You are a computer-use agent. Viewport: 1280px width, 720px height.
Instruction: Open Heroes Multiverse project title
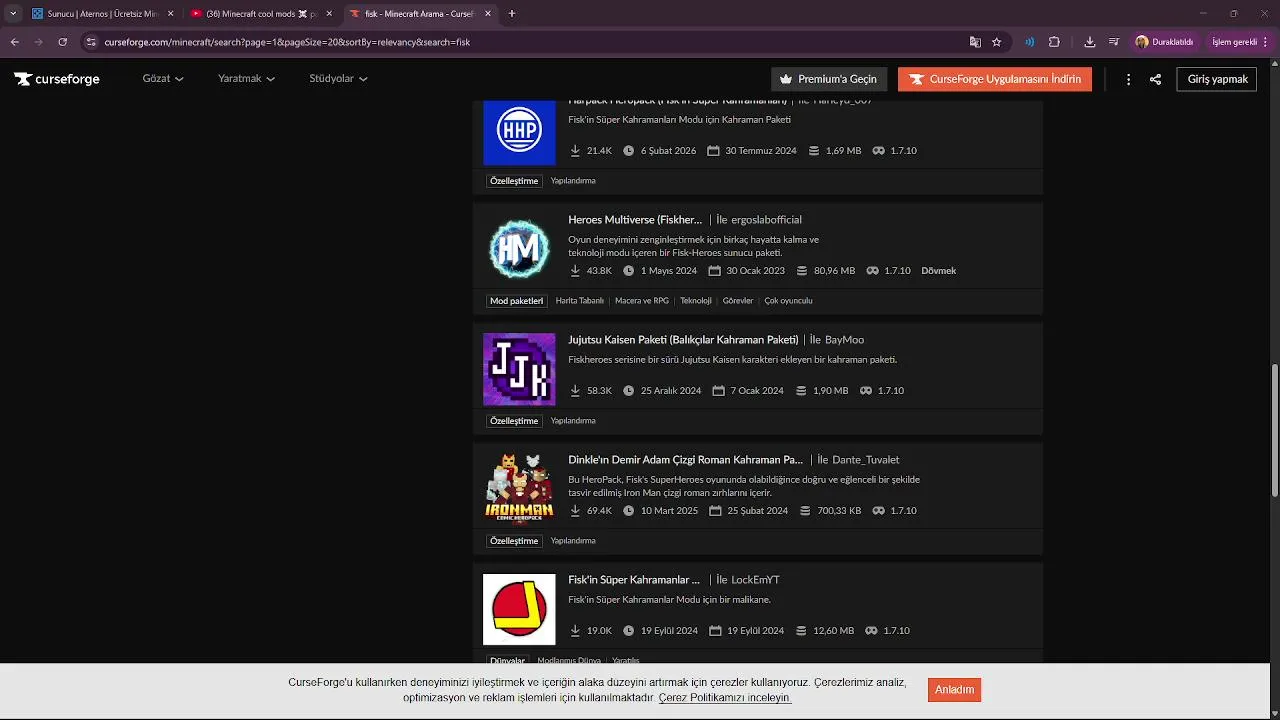click(635, 220)
